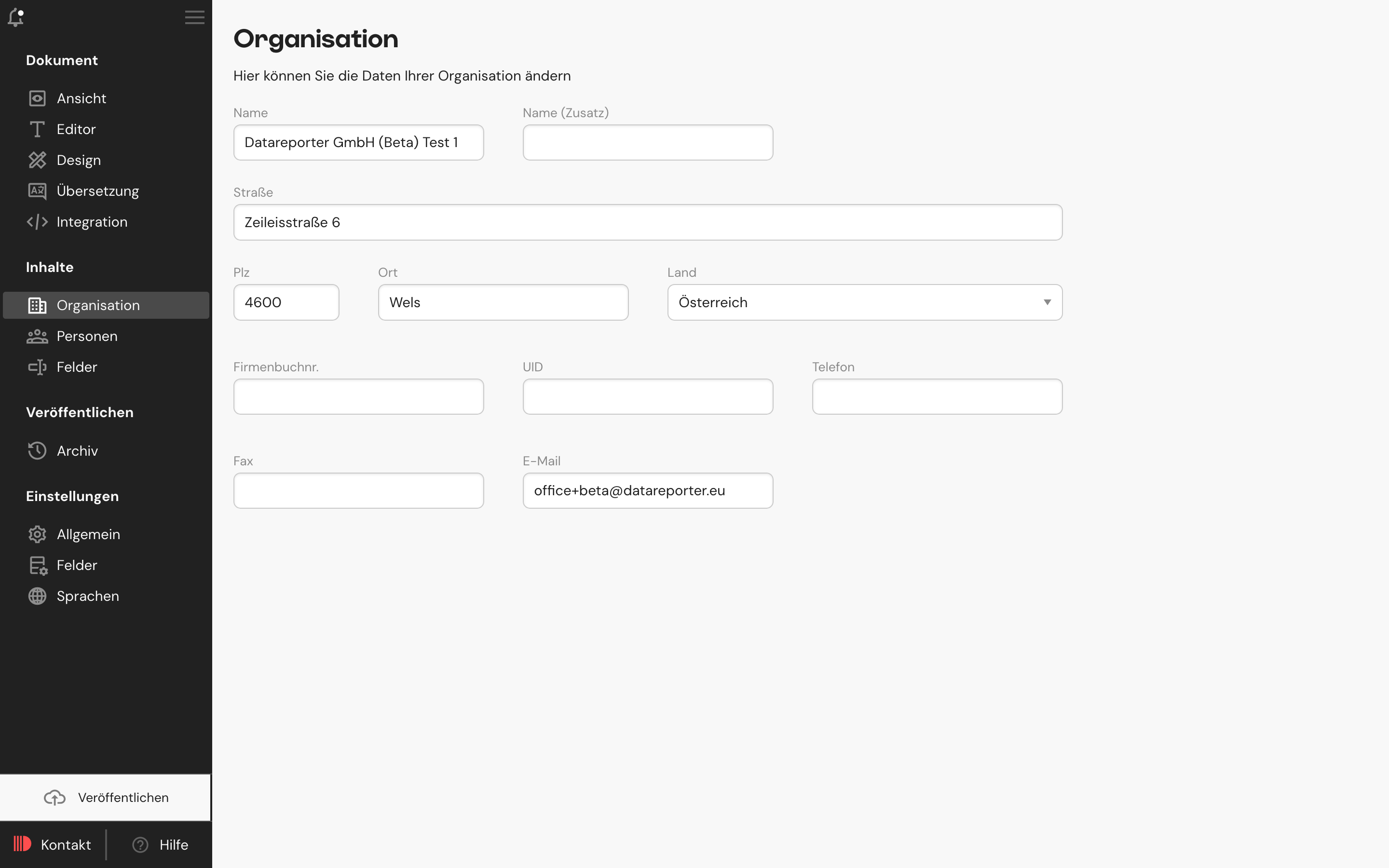Image resolution: width=1389 pixels, height=868 pixels.
Task: Open the Integration code section
Action: click(x=92, y=222)
